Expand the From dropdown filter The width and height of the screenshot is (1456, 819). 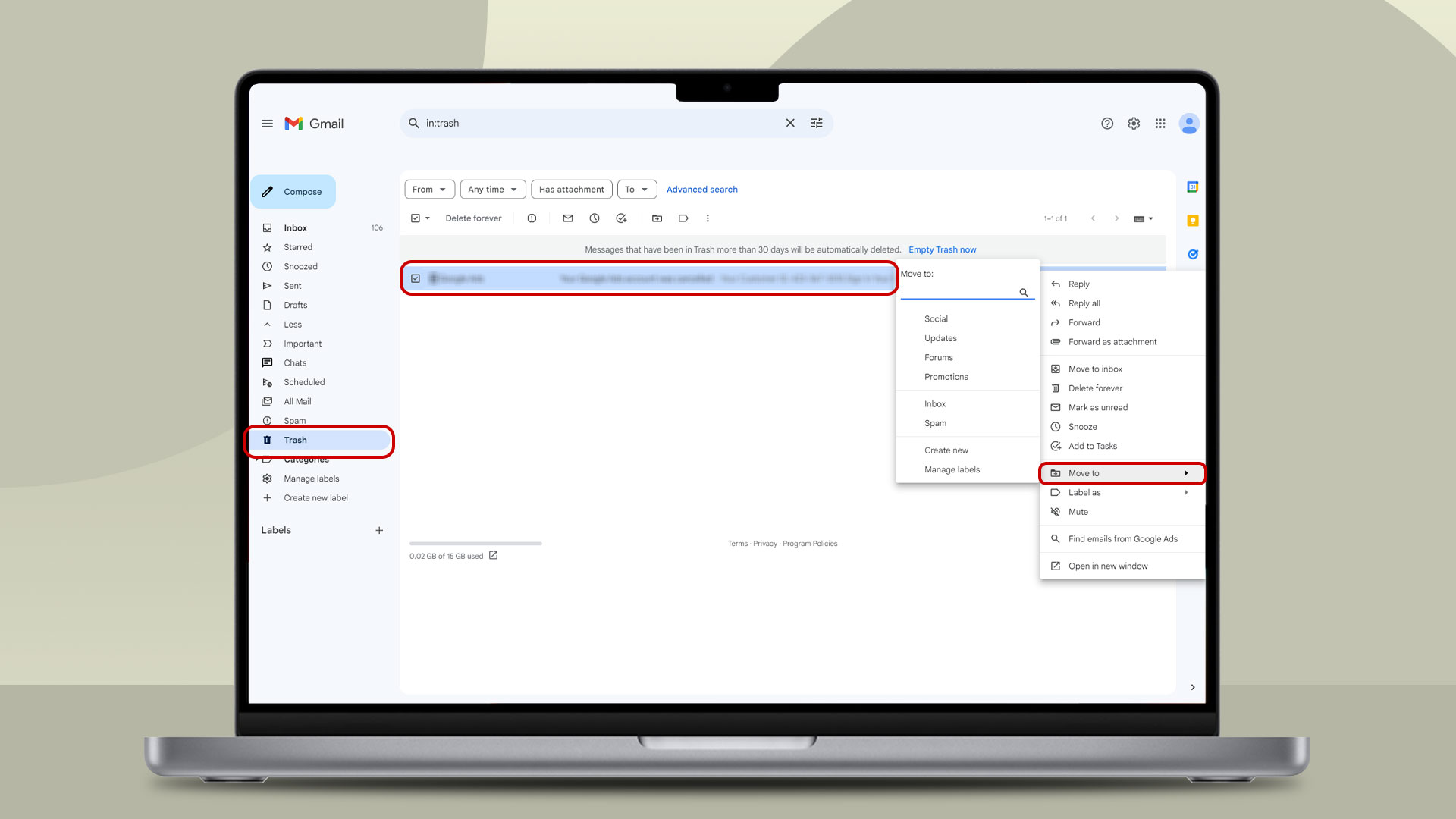click(x=429, y=189)
